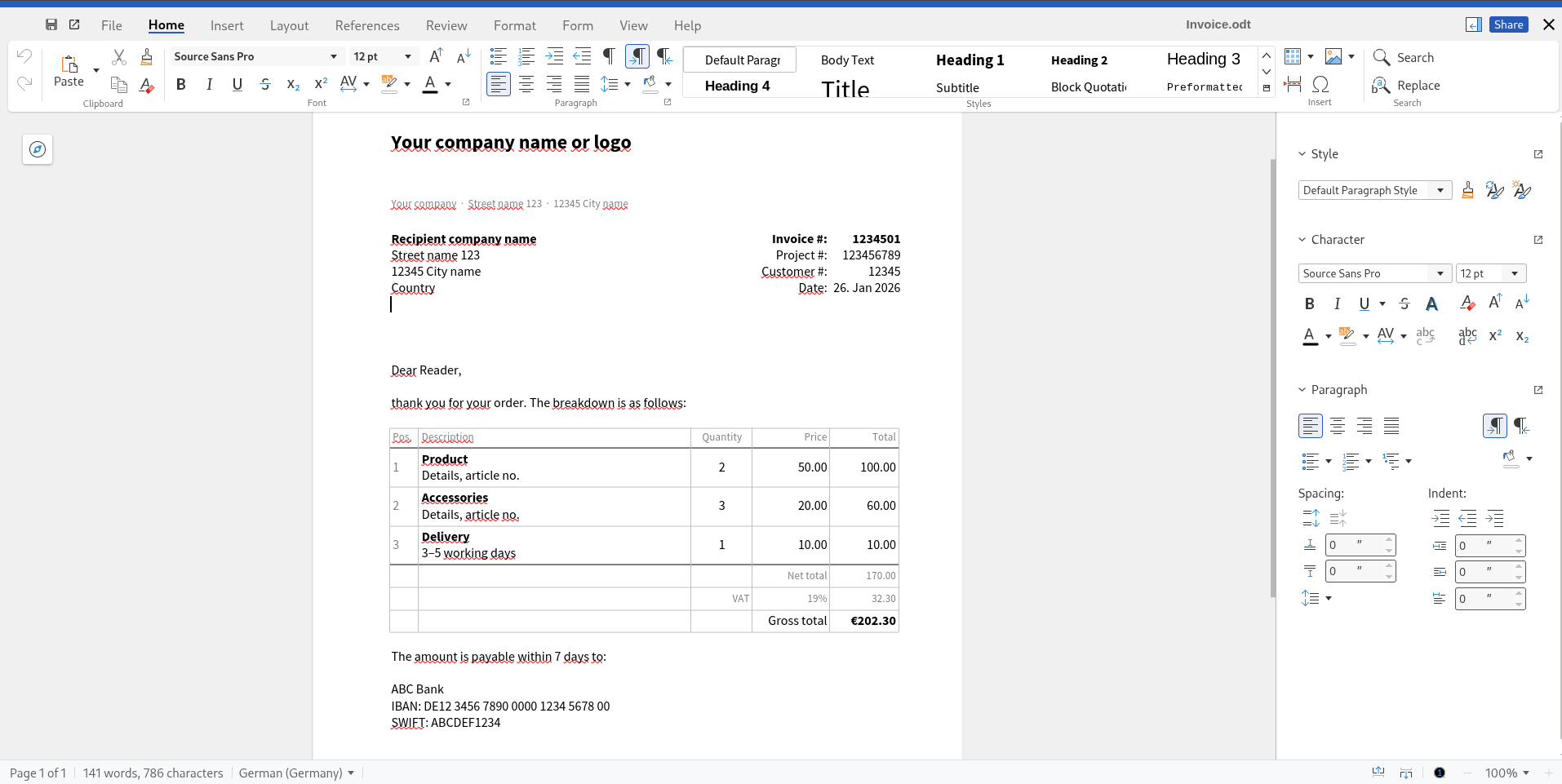Click the Superscript icon in ribbon
This screenshot has width=1562, height=784.
pyautogui.click(x=321, y=84)
